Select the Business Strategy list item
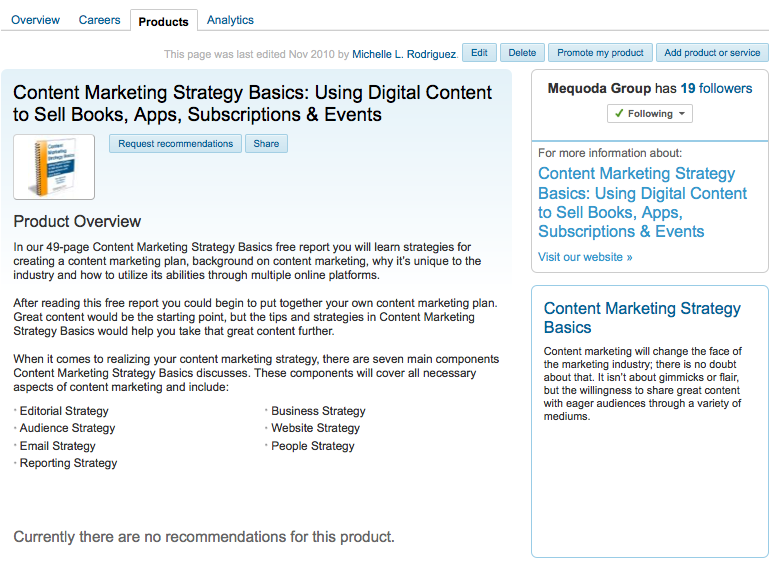Screen dimensions: 776x563 tap(318, 411)
